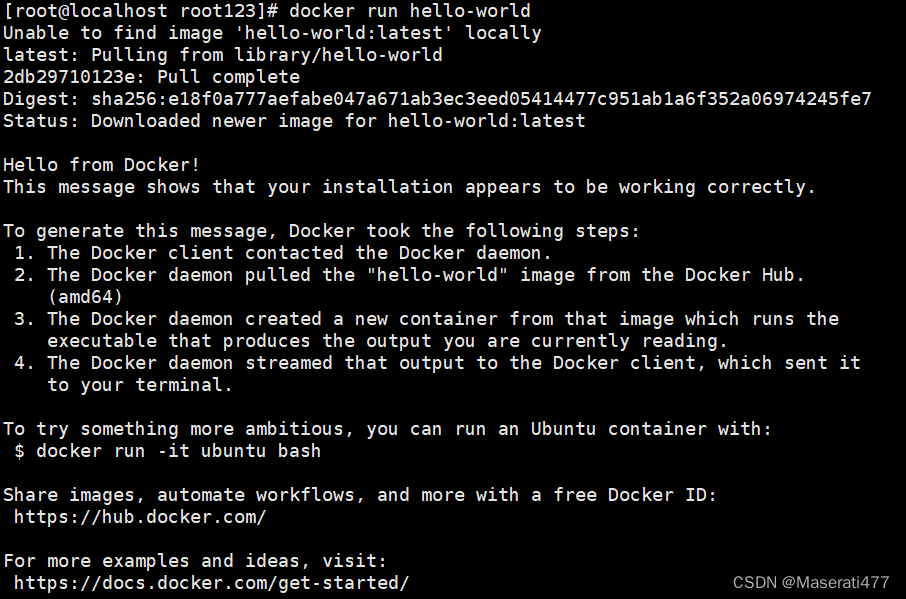Click the '2db29710123e' layer ID
Viewport: 906px width, 599px height.
click(69, 77)
